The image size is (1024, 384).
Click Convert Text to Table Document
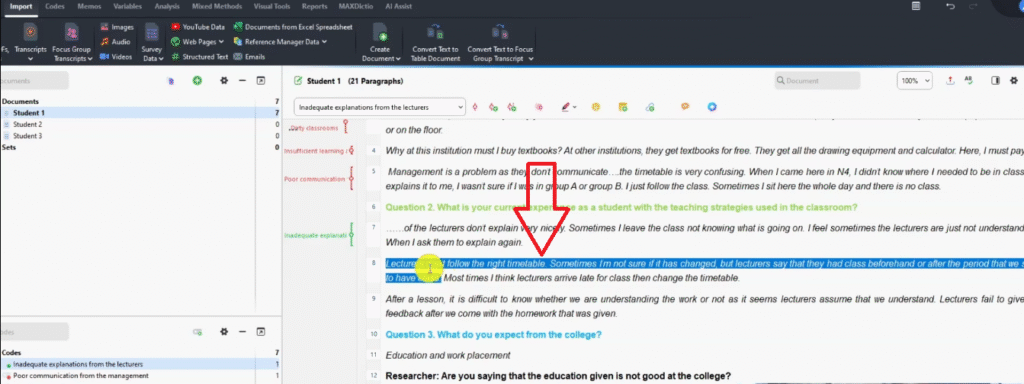click(x=435, y=43)
